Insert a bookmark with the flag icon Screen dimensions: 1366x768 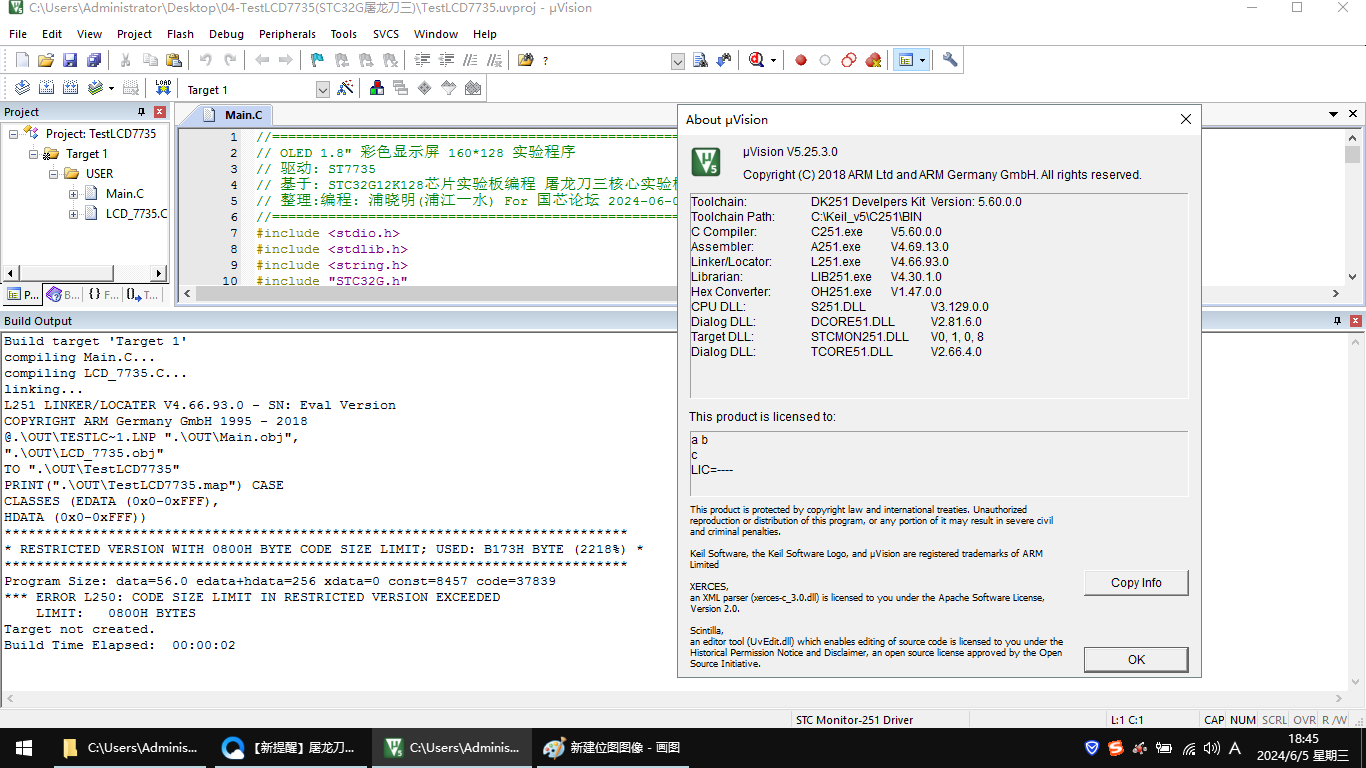[x=317, y=60]
